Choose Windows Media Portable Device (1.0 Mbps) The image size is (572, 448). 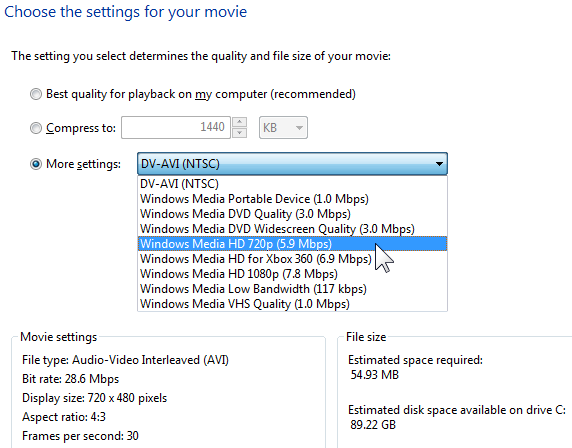292,199
